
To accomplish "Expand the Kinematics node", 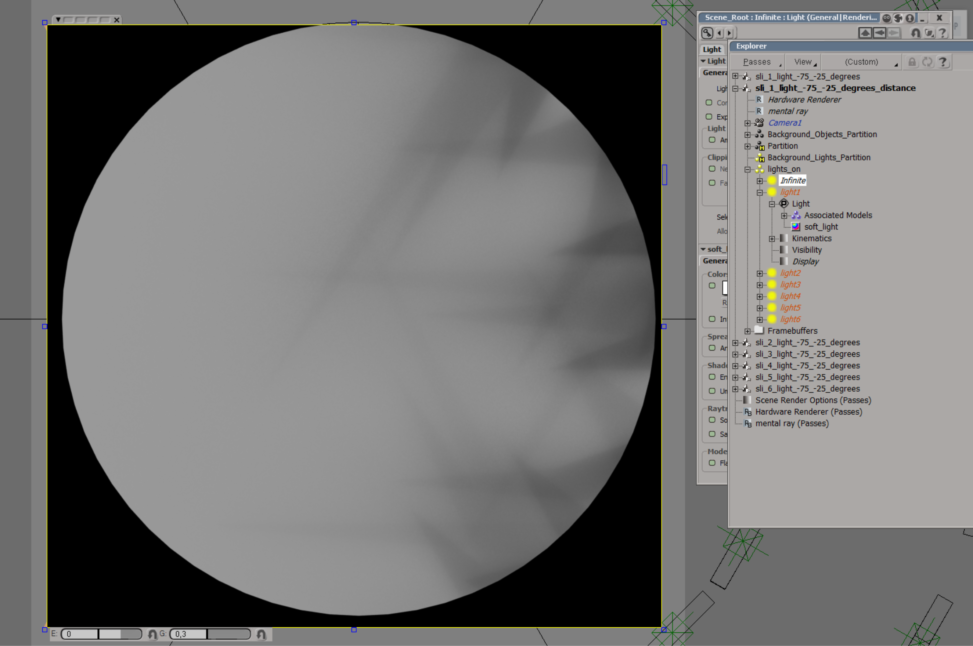I will pyautogui.click(x=772, y=239).
